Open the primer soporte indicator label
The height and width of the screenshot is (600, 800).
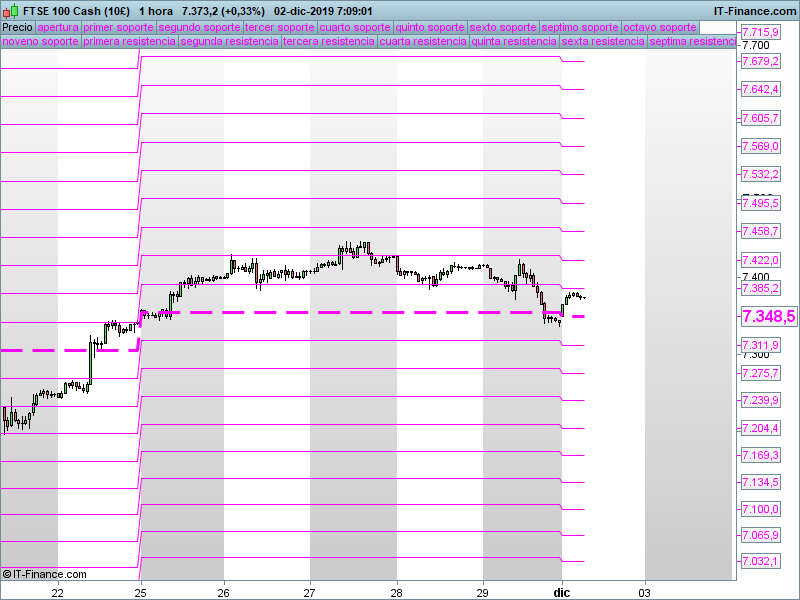(x=118, y=28)
